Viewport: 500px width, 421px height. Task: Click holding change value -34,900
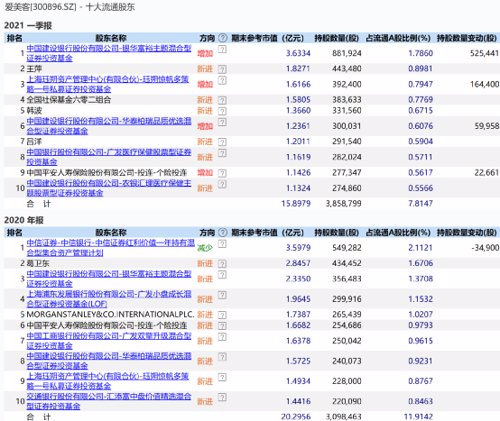485,248
